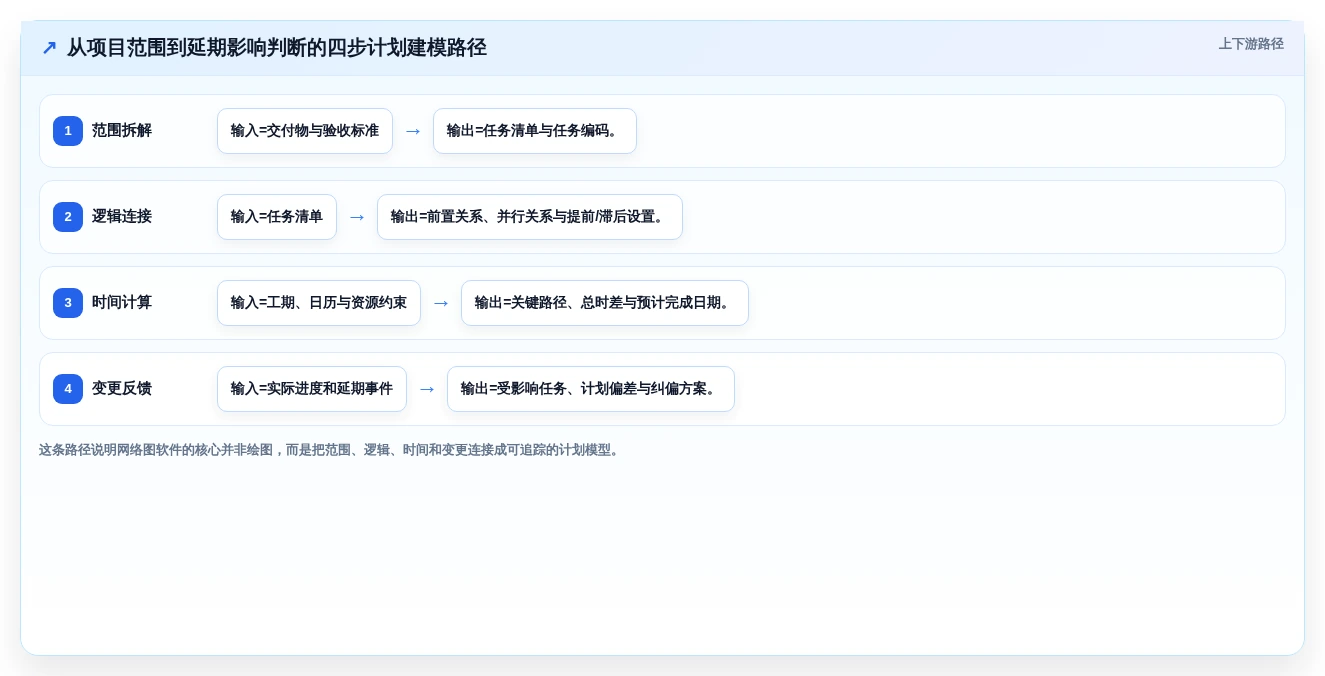Select the 输入=实际进度和延期事件 box
Screen dimensions: 1325x676
[x=312, y=389]
